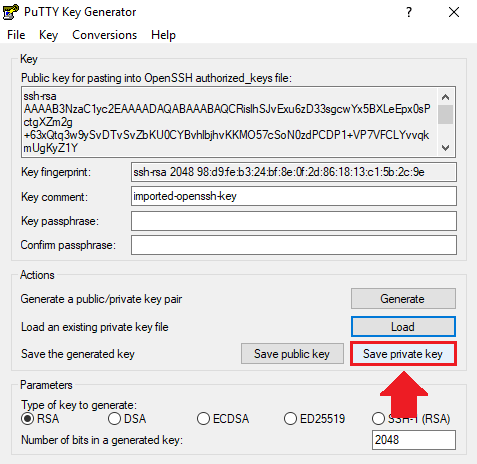Viewport: 477px width, 464px height.
Task: Click the Generate button
Action: pyautogui.click(x=403, y=299)
